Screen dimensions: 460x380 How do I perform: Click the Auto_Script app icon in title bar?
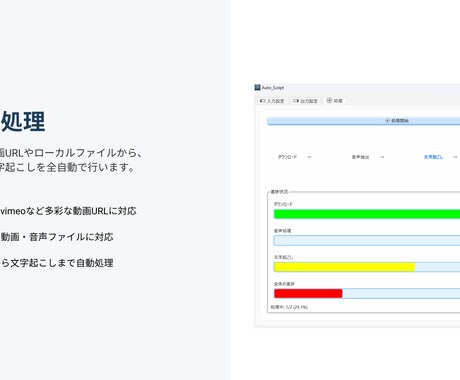point(257,88)
